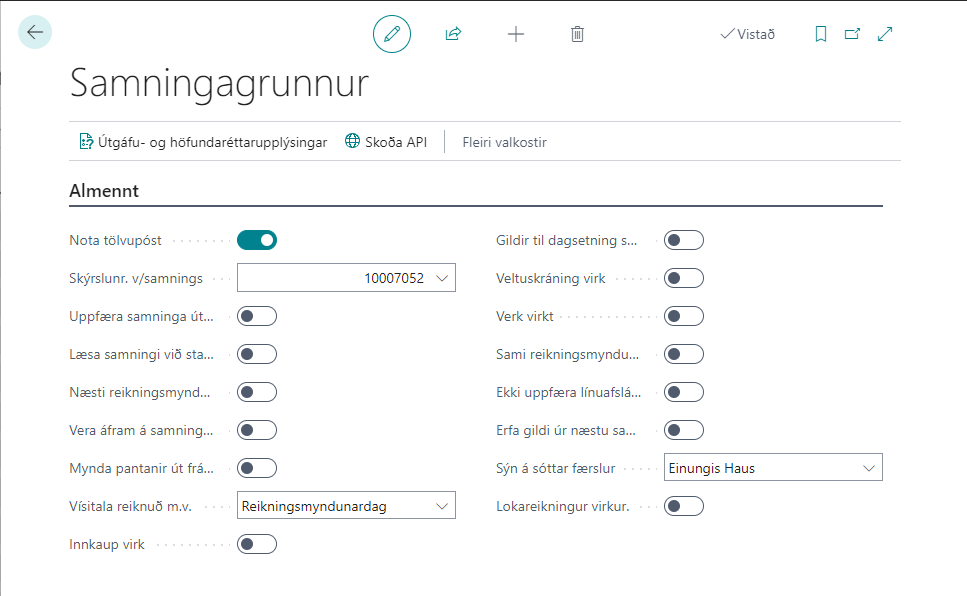Turn on Veltuskráning virk switch

click(x=684, y=278)
